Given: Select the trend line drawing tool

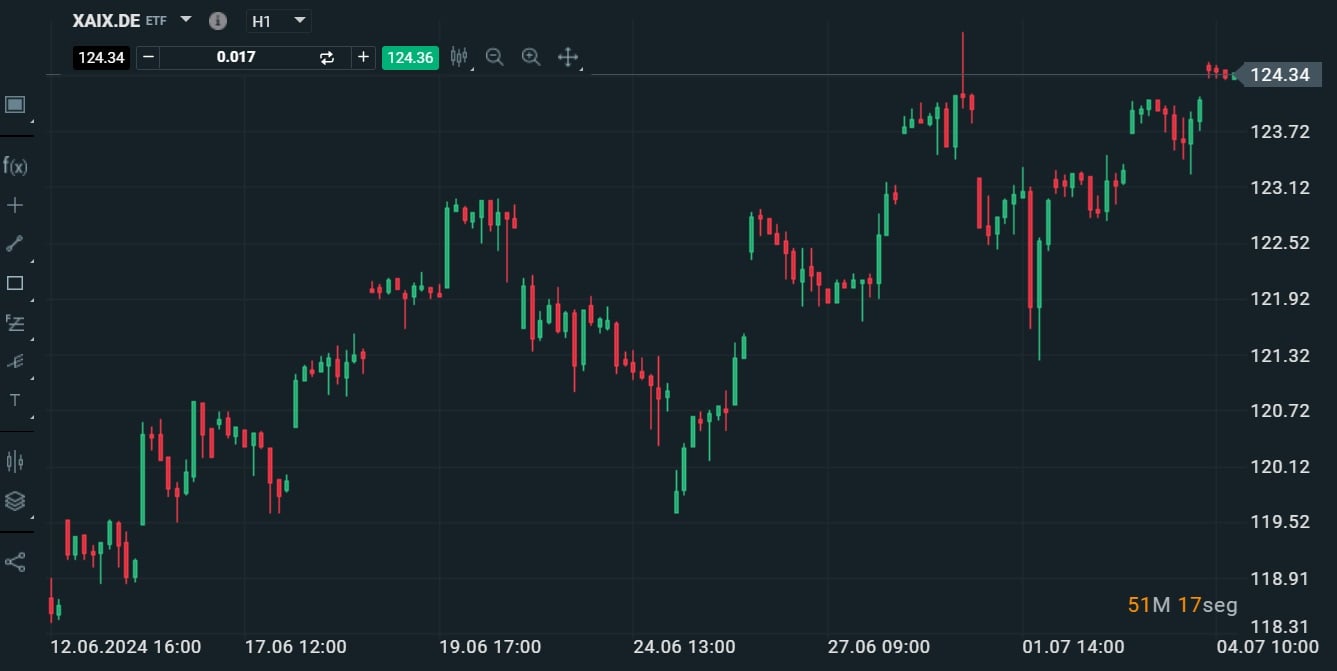Looking at the screenshot, I should [15, 244].
